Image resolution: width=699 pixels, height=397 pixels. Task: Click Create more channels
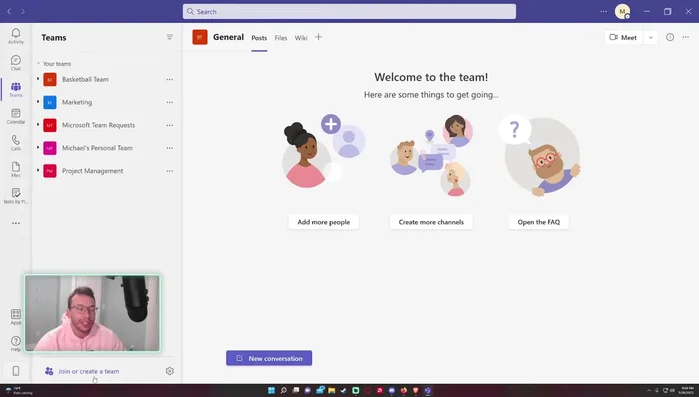pyautogui.click(x=431, y=222)
